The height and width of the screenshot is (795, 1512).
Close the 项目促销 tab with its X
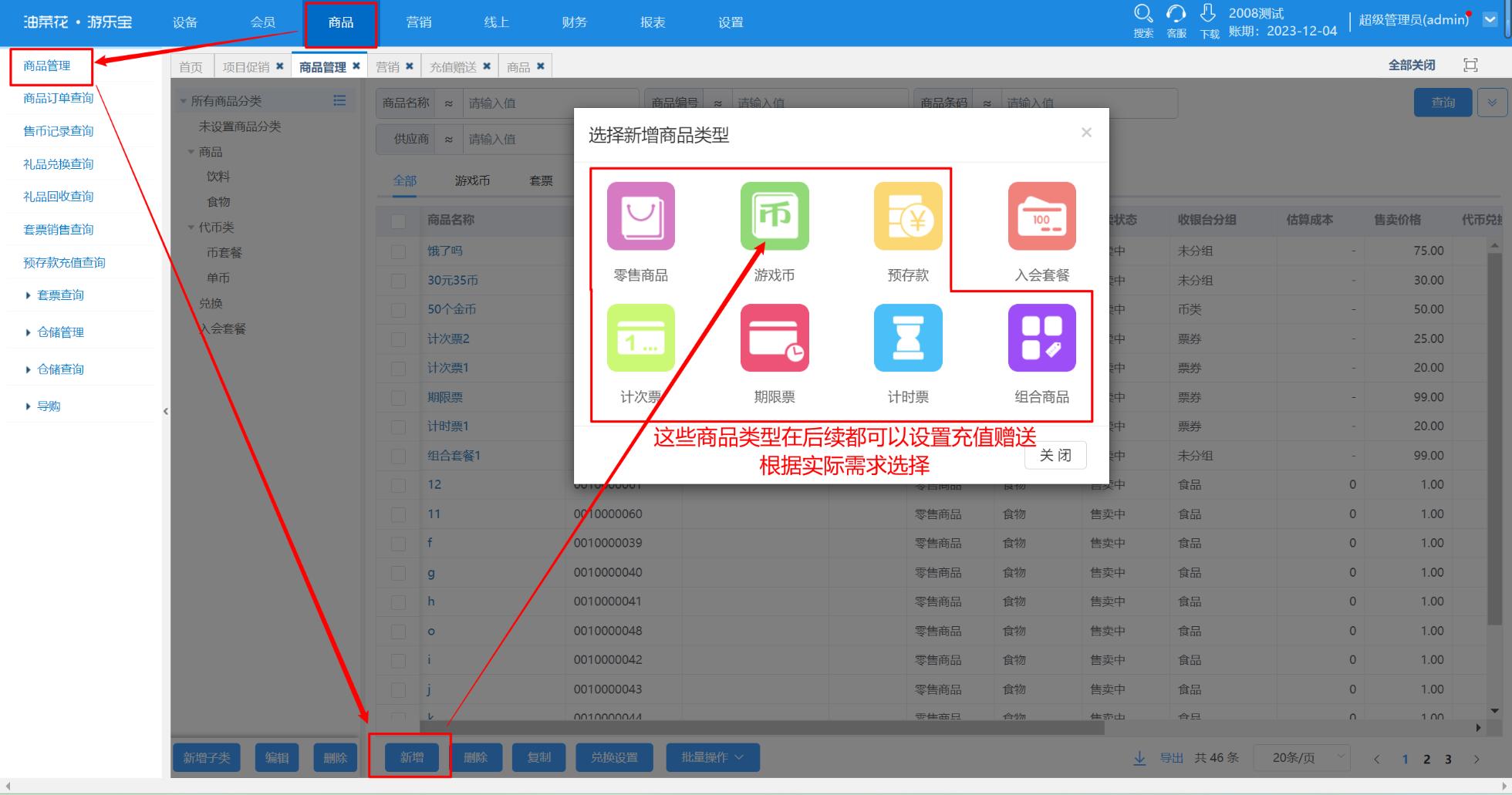(x=280, y=66)
